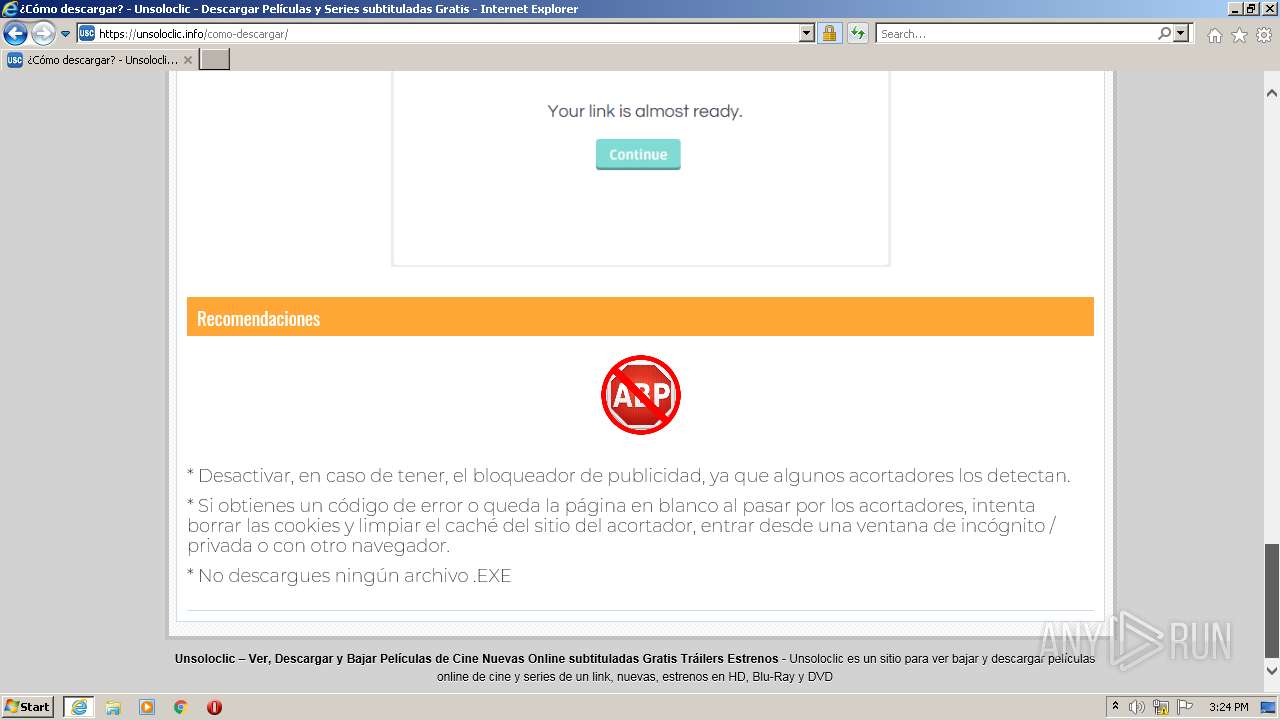This screenshot has width=1280, height=720.
Task: Open the Favorites star icon
Action: coord(1239,35)
